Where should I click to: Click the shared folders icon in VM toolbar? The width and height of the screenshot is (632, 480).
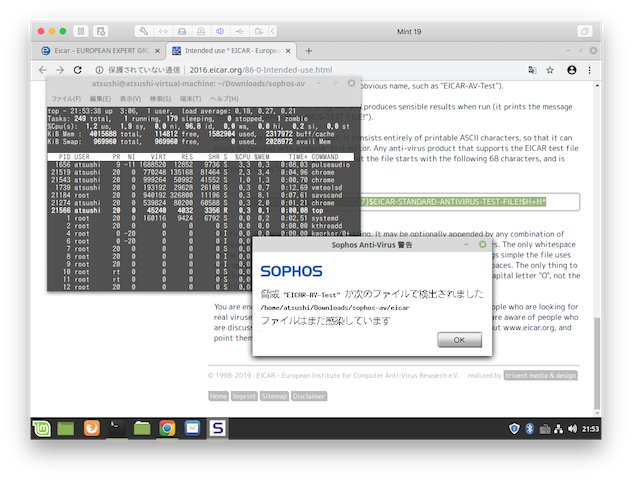[258, 31]
